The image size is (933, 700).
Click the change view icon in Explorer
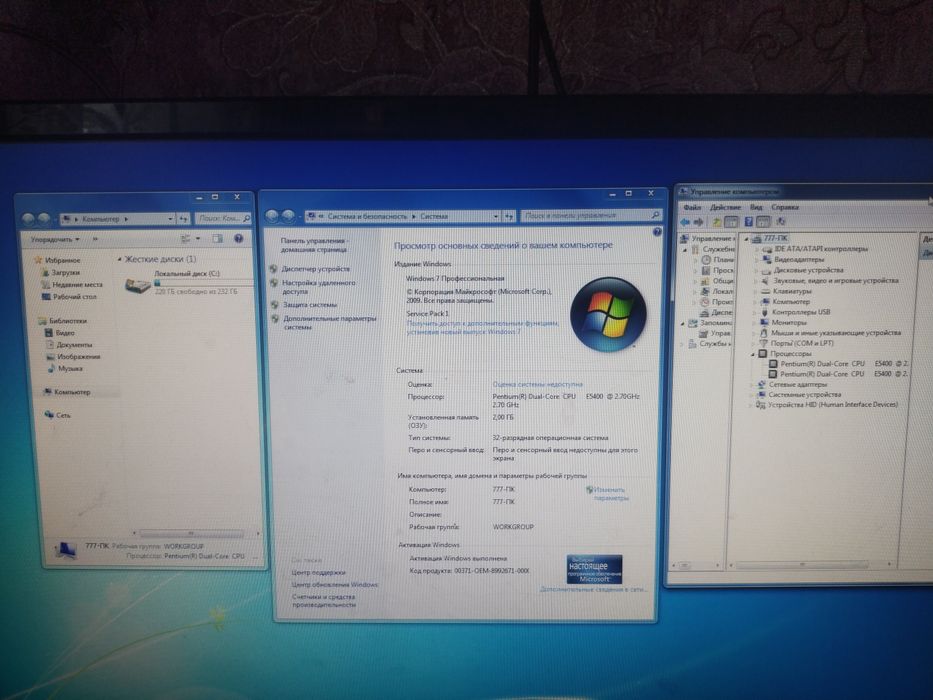186,239
